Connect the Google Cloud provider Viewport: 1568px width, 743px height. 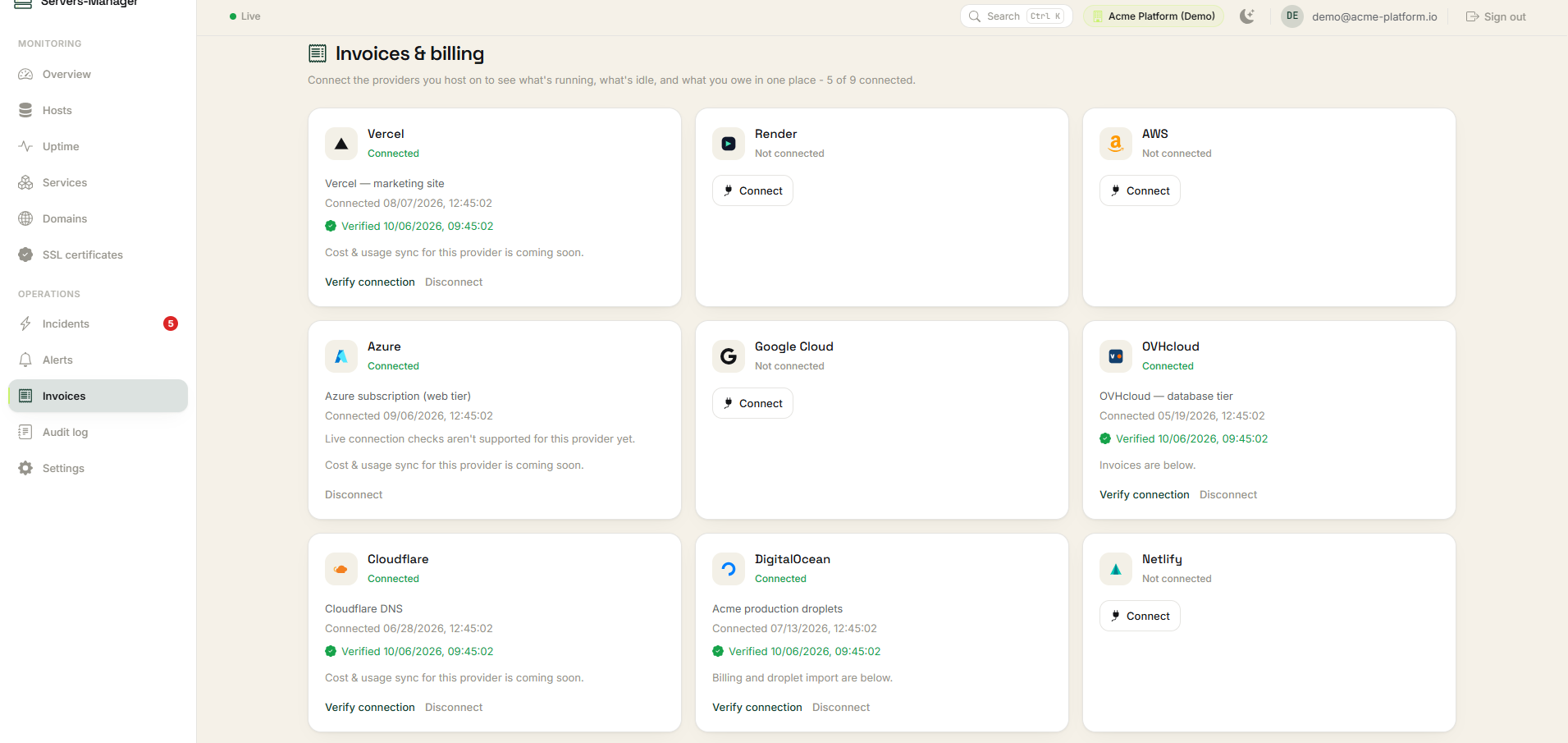(x=752, y=403)
